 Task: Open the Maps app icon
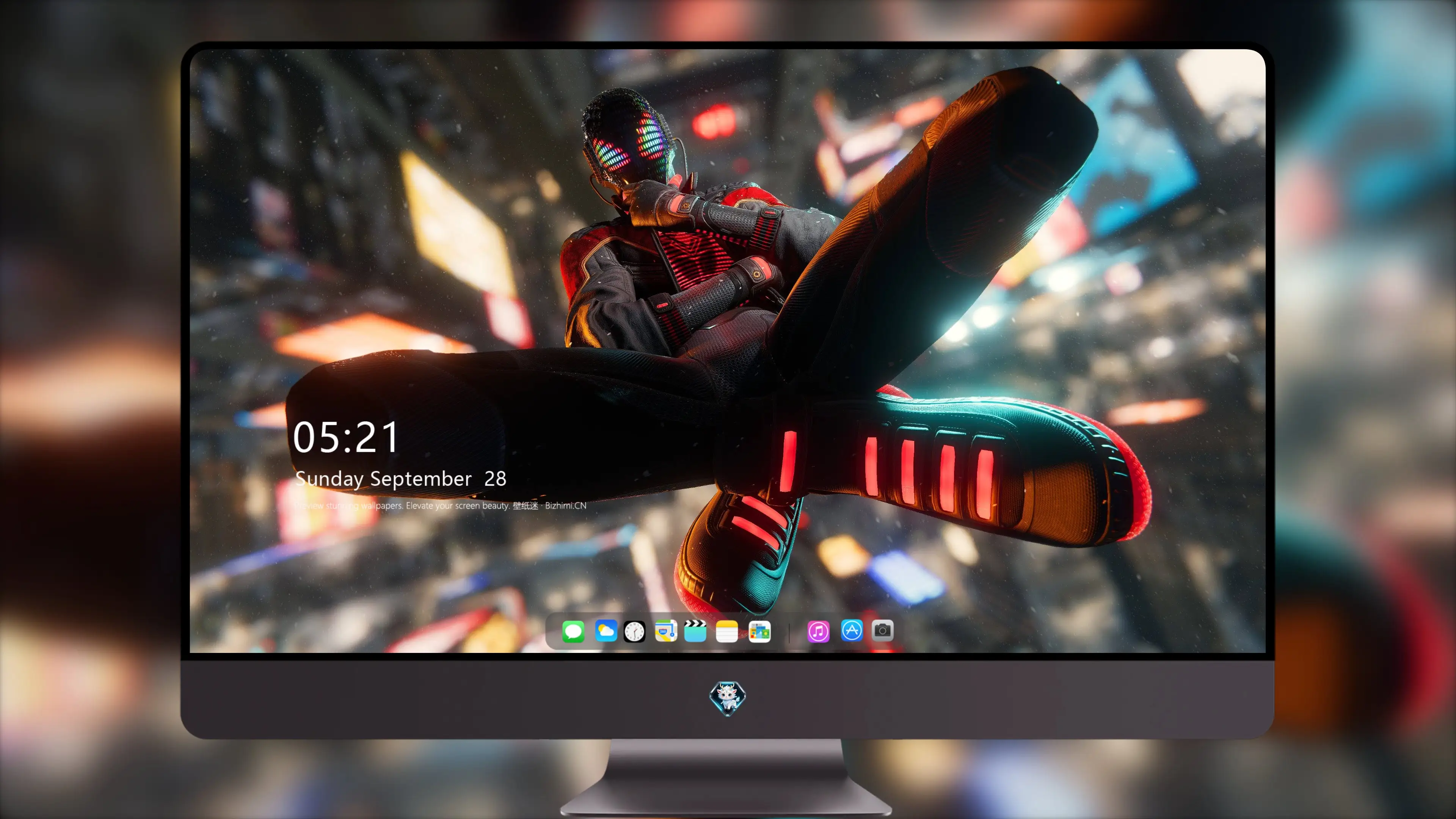666,631
